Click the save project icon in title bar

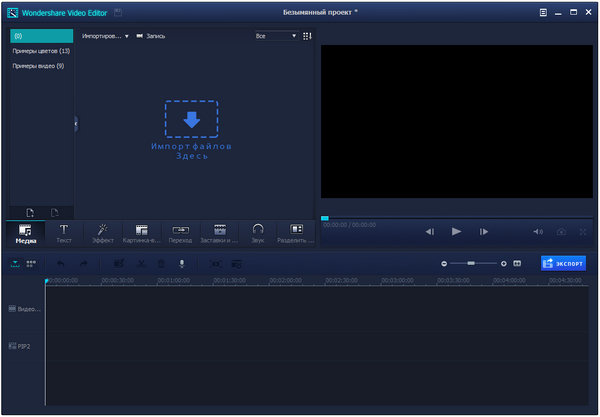click(119, 12)
